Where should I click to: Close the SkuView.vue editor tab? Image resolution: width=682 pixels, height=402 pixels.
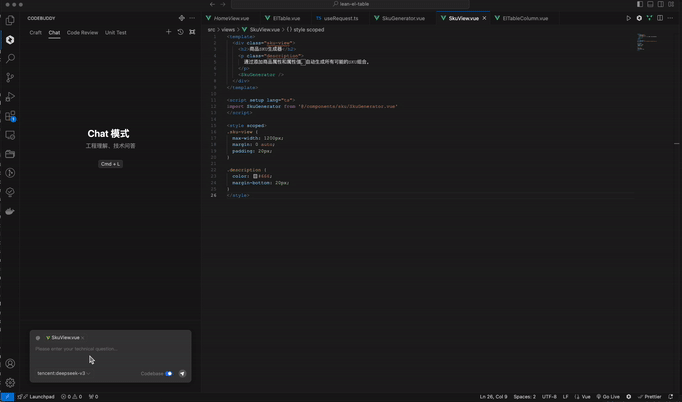(x=484, y=18)
